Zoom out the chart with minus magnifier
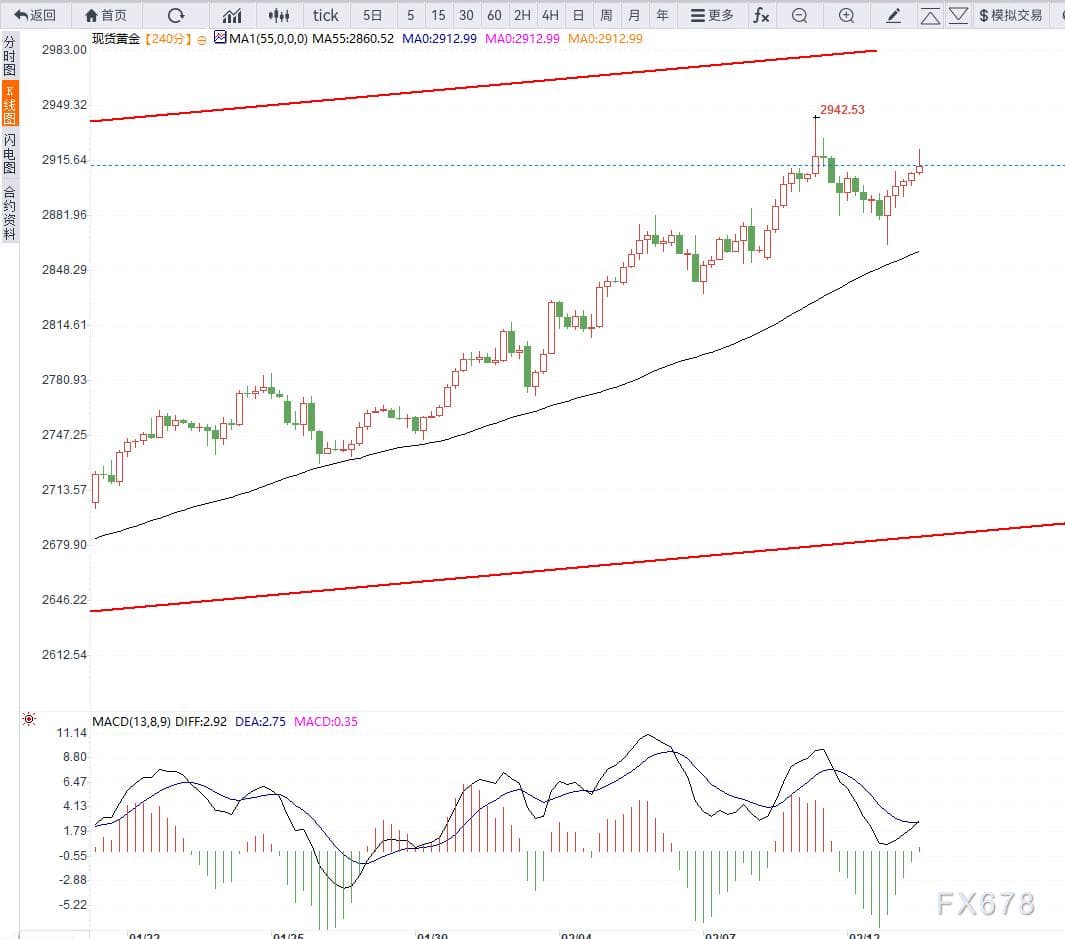The height and width of the screenshot is (939, 1065). pyautogui.click(x=800, y=15)
